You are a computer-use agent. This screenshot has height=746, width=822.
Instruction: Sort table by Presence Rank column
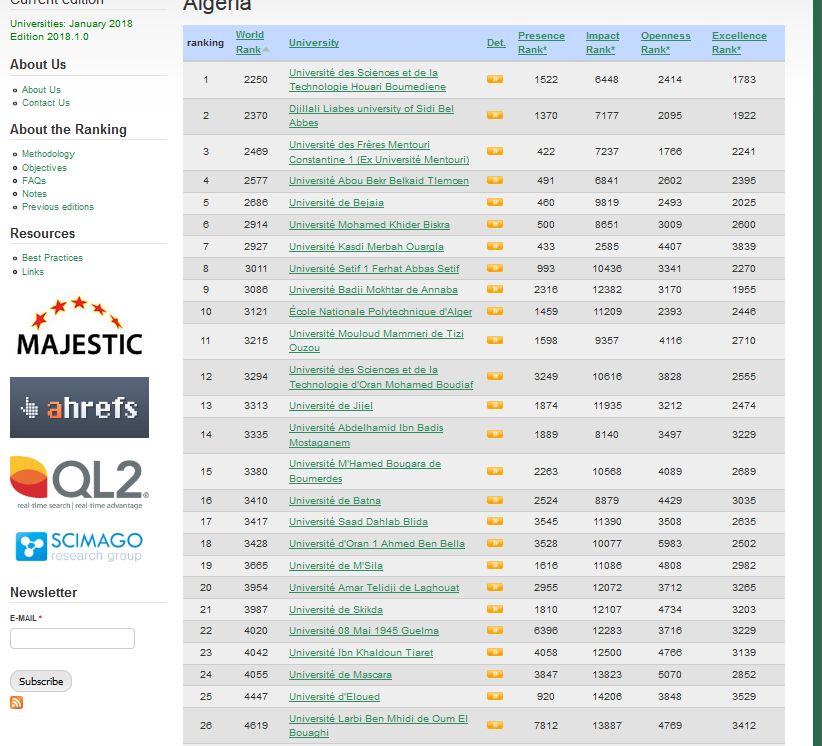(541, 42)
